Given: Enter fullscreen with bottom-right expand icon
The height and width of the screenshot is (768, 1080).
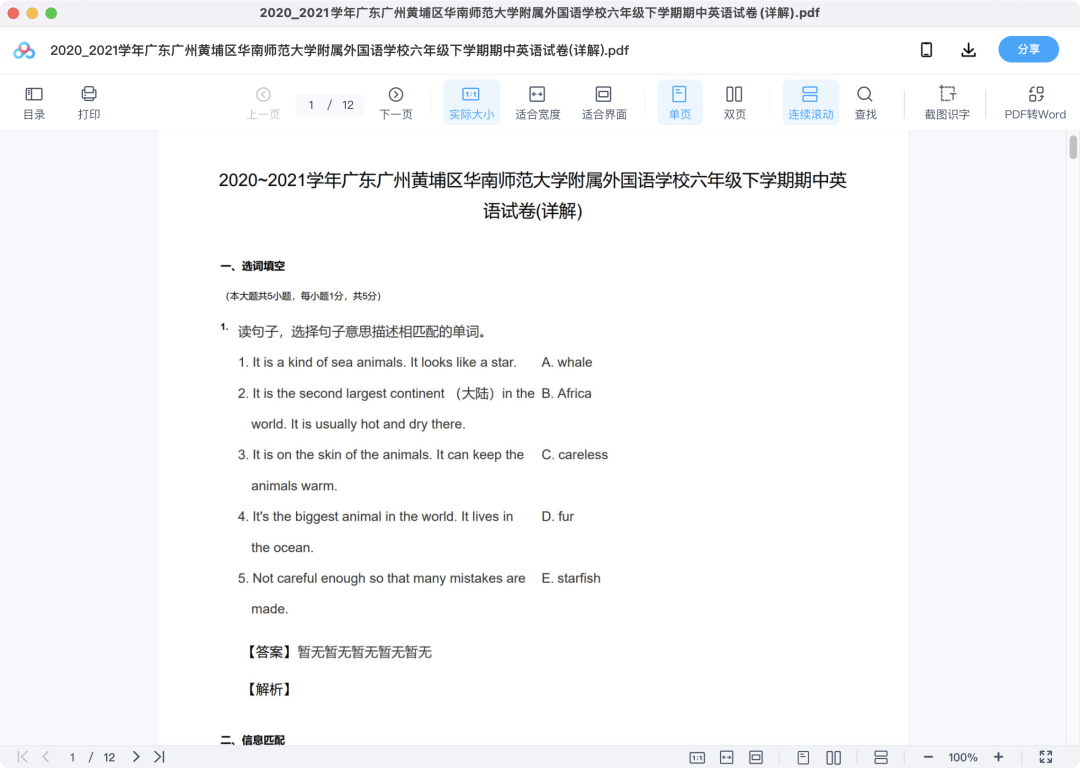Looking at the screenshot, I should click(1046, 757).
